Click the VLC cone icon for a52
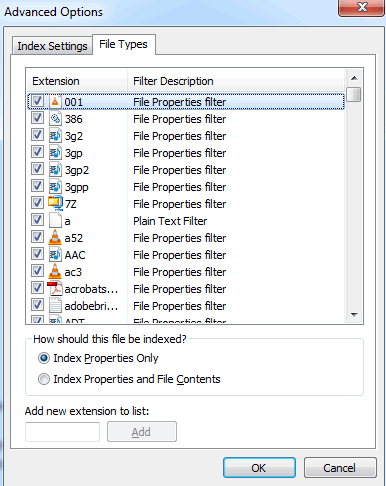The height and width of the screenshot is (486, 386). click(55, 238)
